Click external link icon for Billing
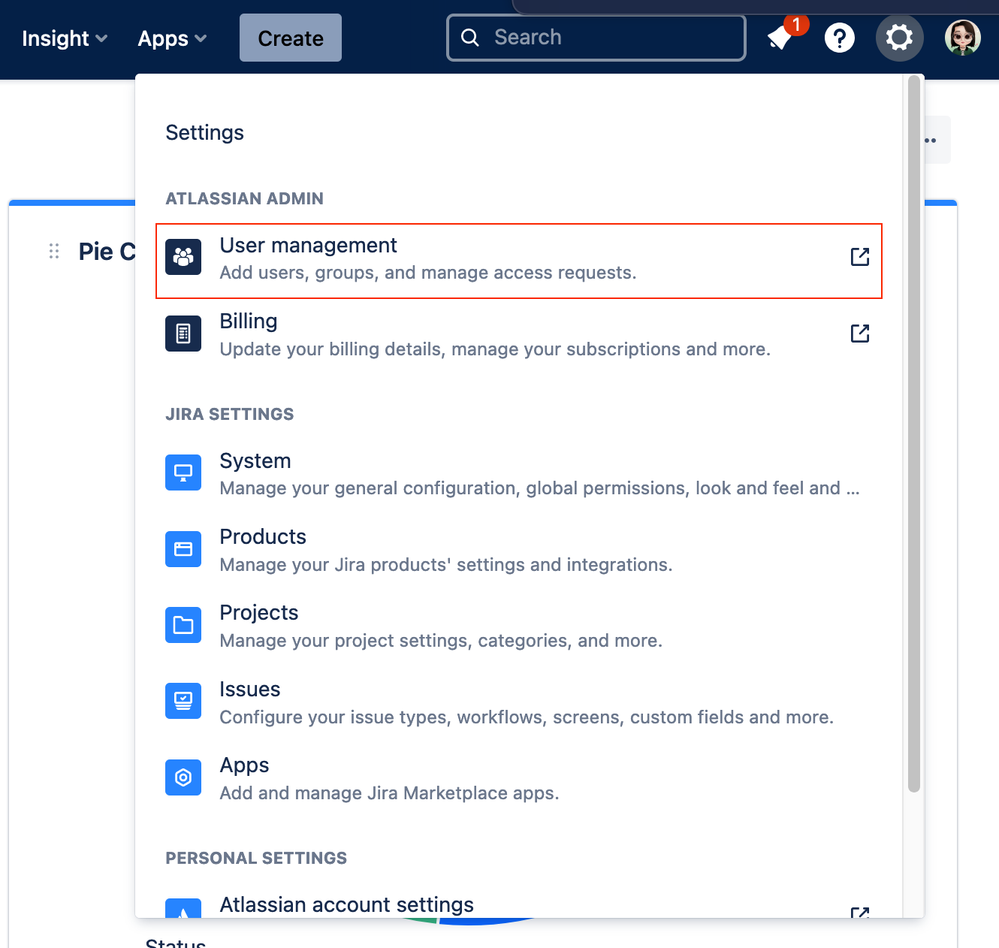The height and width of the screenshot is (948, 999). pos(859,333)
